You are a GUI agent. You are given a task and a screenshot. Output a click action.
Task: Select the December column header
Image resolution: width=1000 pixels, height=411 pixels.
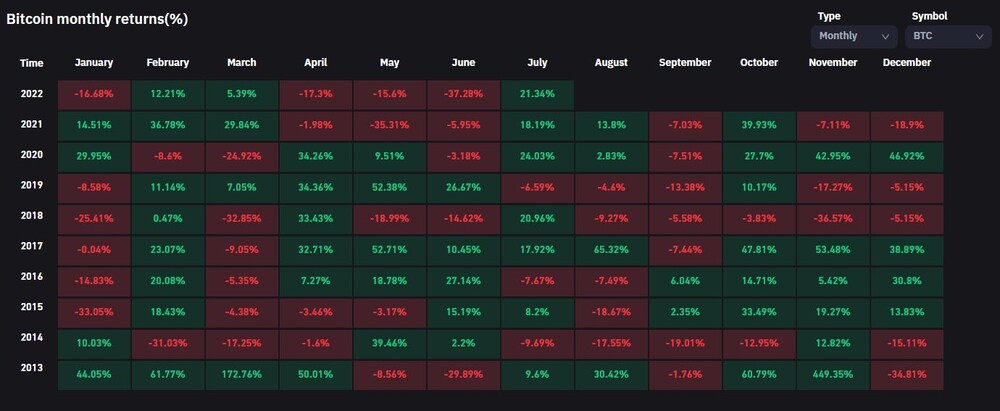pos(907,63)
